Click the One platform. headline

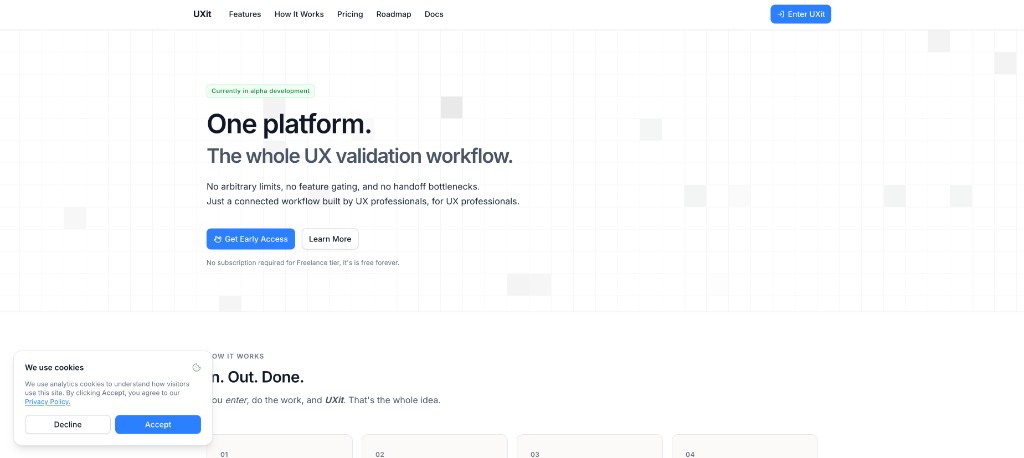tap(289, 124)
